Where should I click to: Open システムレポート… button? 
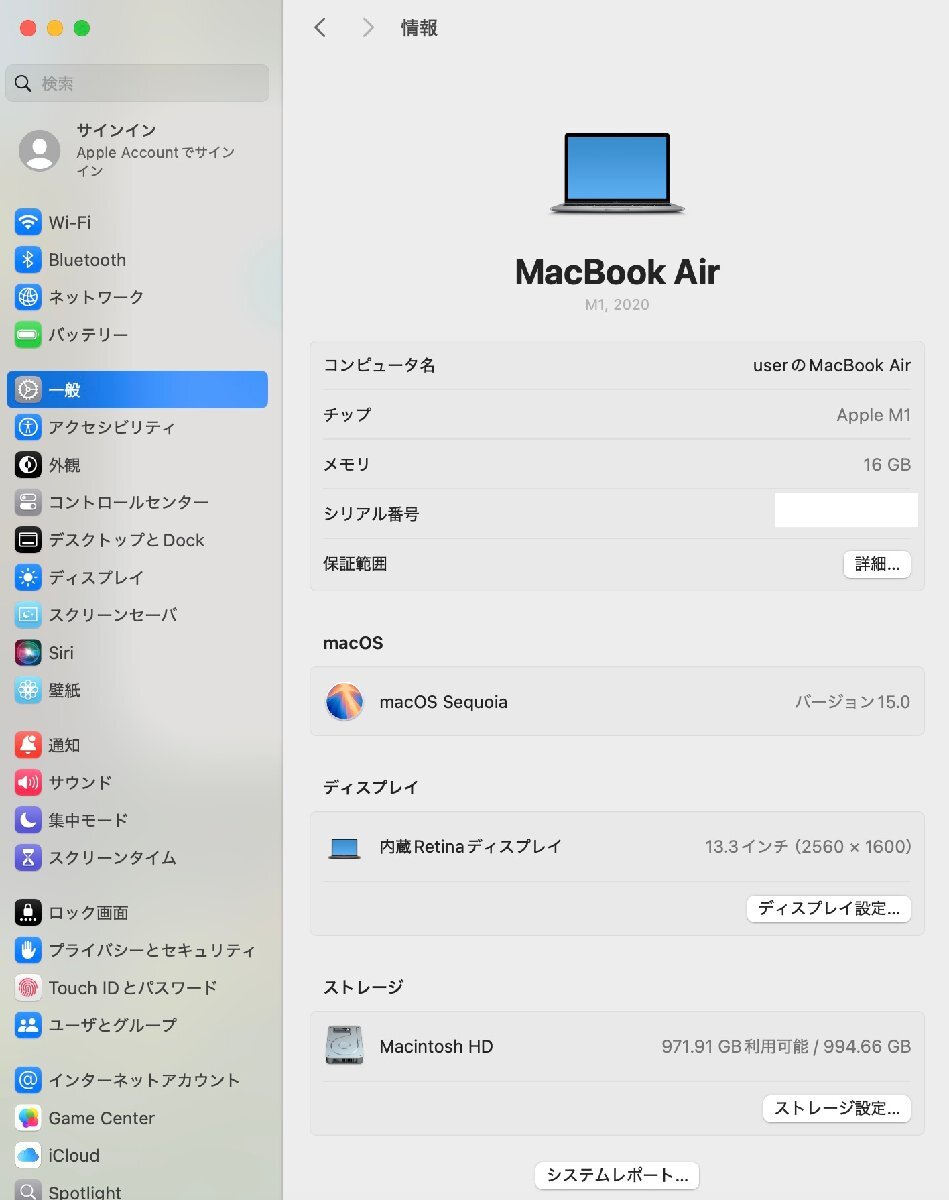pos(617,1175)
